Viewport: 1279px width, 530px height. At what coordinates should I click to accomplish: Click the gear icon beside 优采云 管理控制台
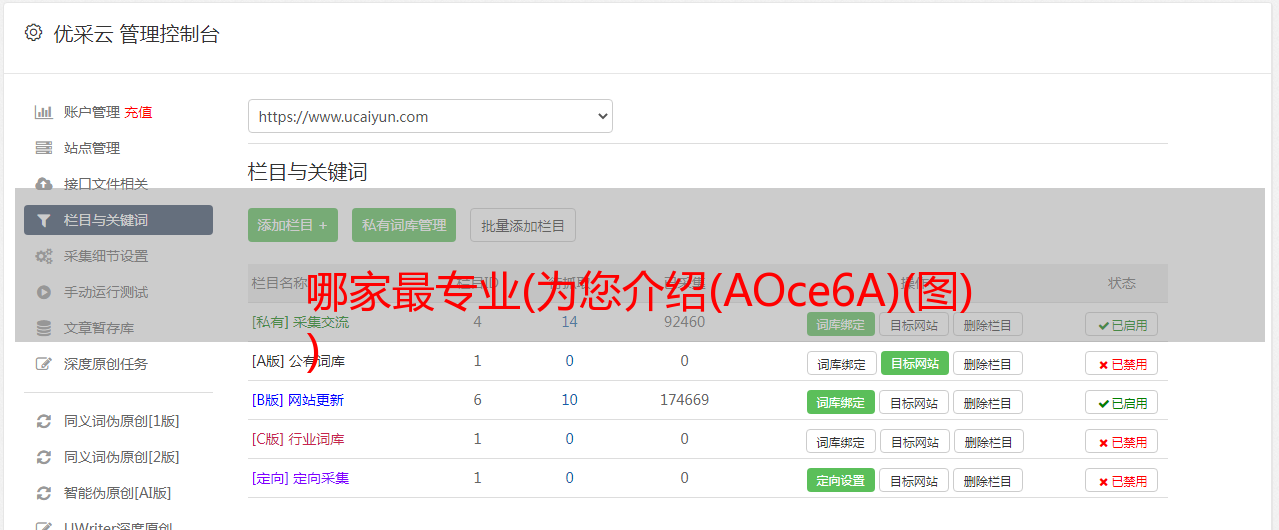[33, 33]
